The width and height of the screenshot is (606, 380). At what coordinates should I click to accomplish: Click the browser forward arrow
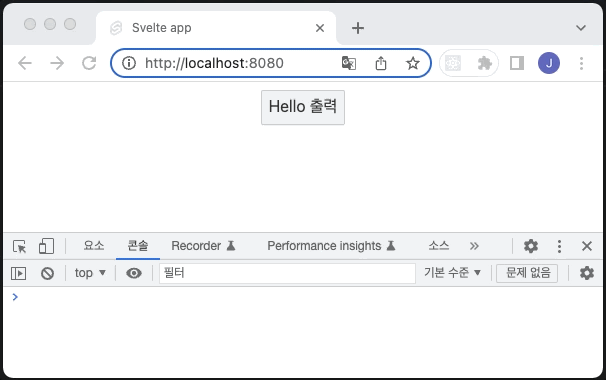point(57,63)
